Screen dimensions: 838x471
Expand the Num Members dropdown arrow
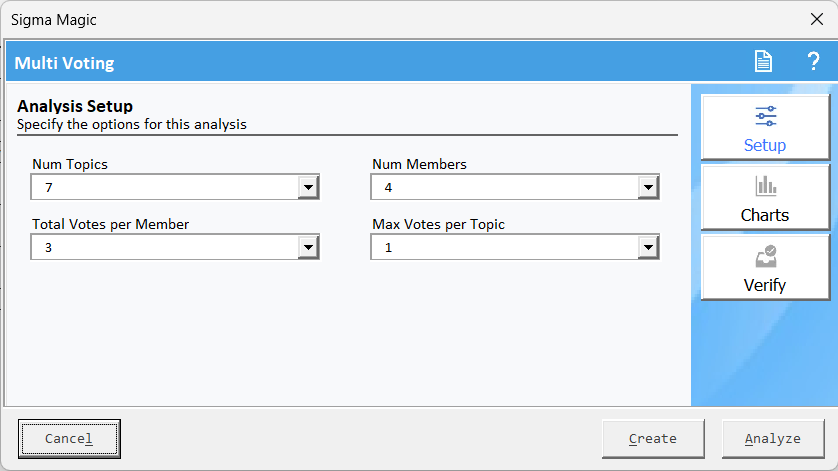coord(648,187)
